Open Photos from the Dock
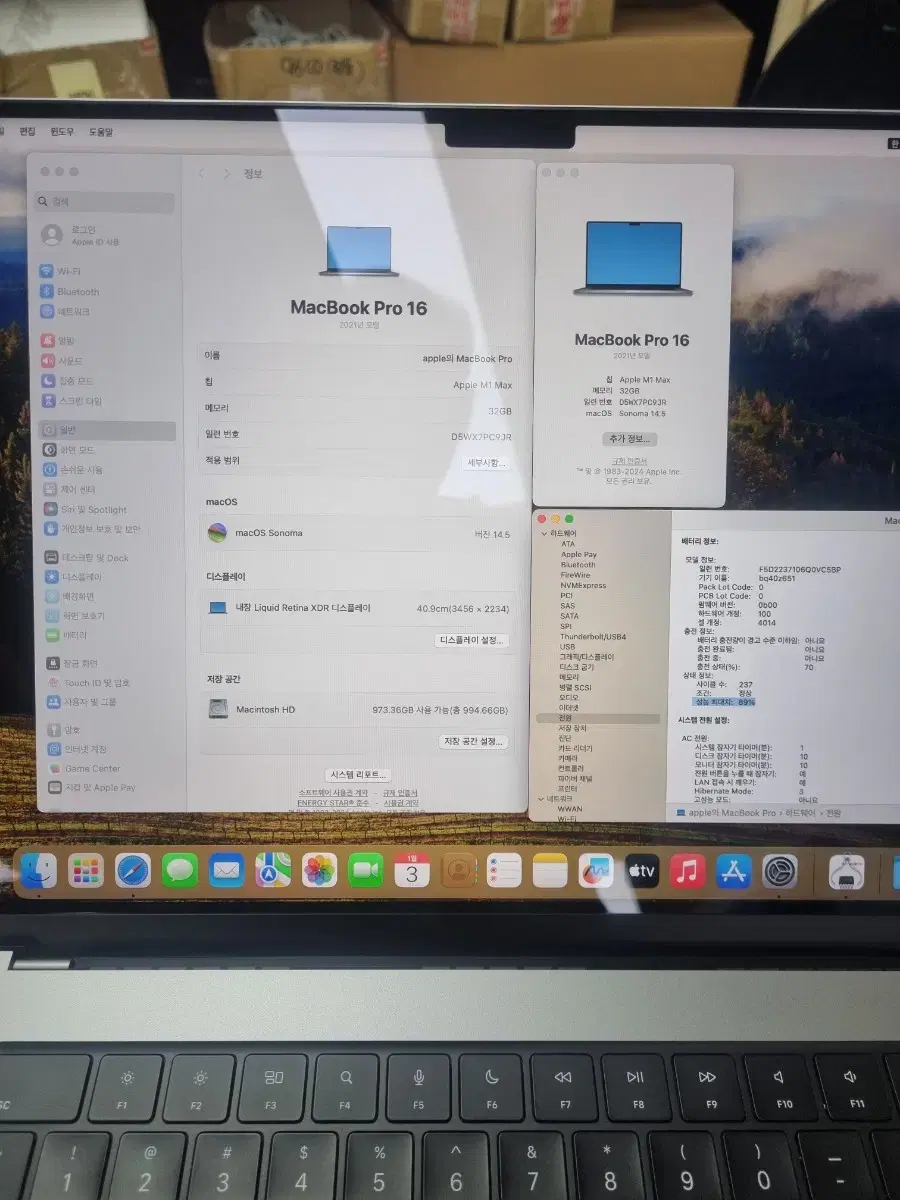Screen dimensions: 900x1200 (320, 870)
